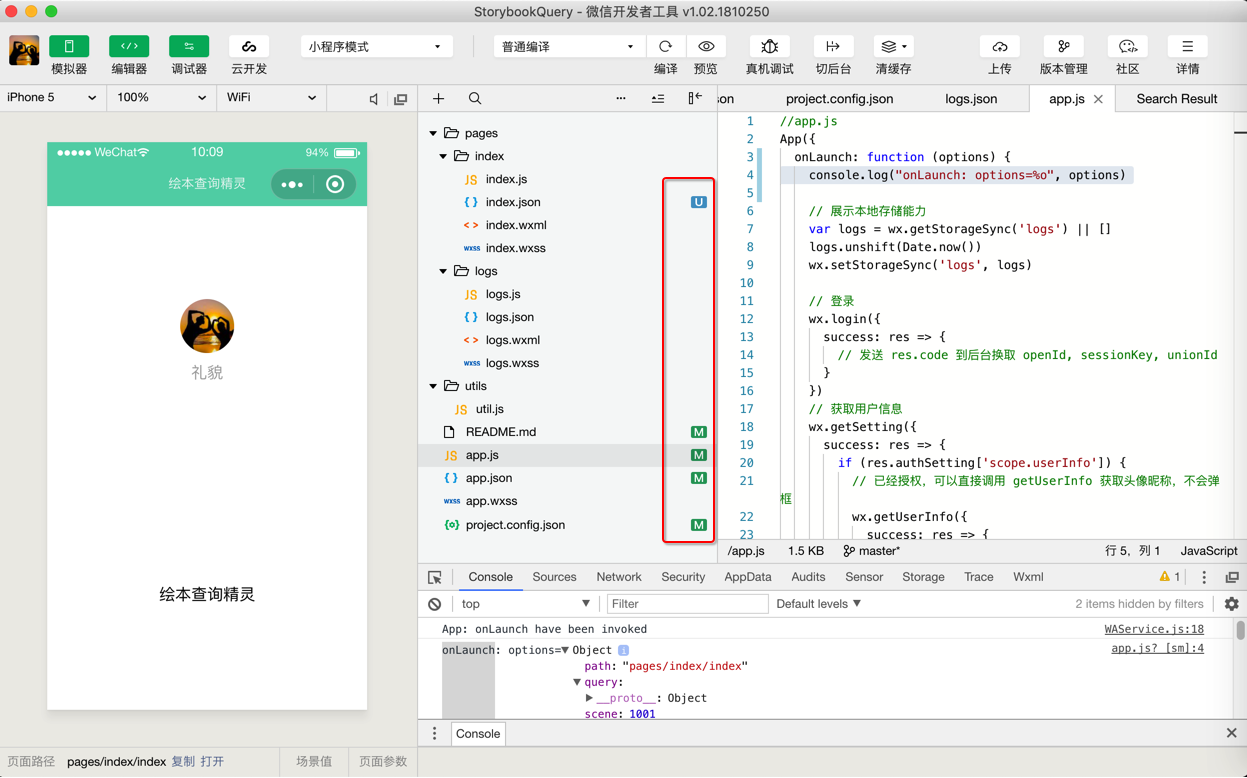Open the Wxml devtools tab
The image size is (1247, 778).
pos(1028,577)
